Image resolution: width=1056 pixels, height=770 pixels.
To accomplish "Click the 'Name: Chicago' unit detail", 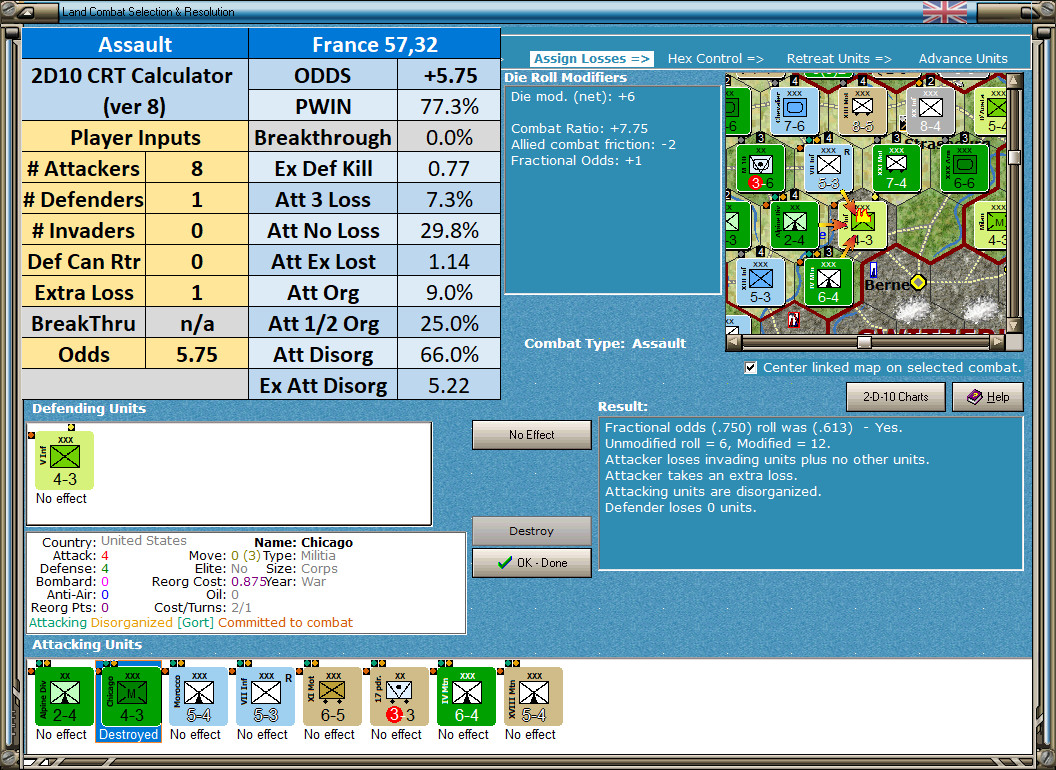I will click(x=303, y=542).
